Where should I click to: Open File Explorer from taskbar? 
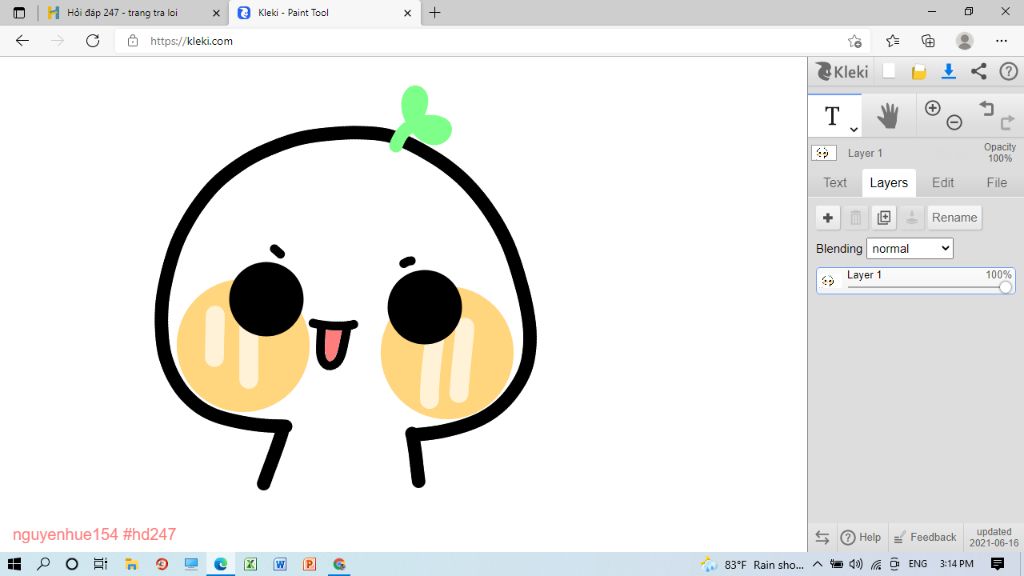pyautogui.click(x=131, y=564)
